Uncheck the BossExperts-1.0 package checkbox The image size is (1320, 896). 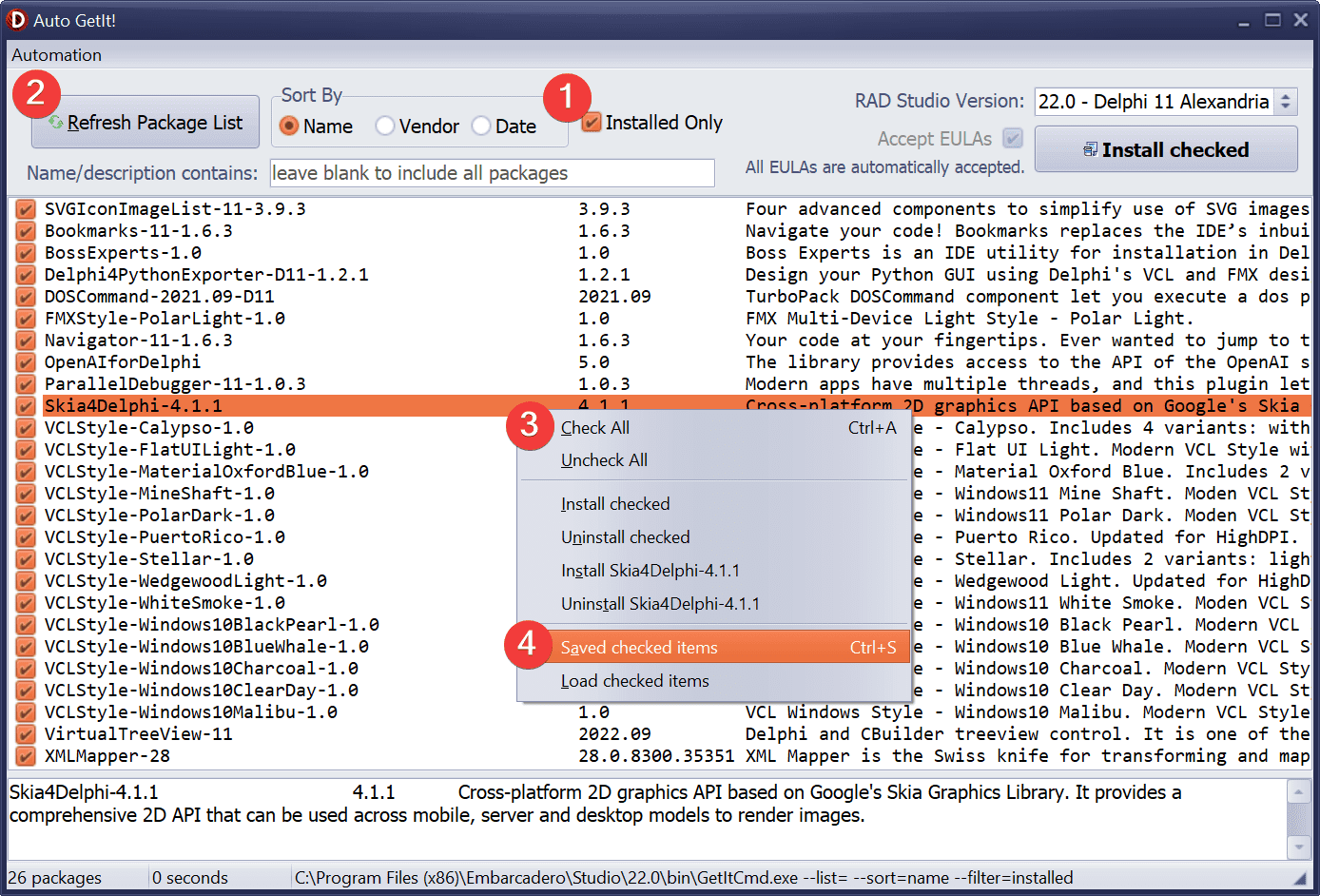click(26, 253)
